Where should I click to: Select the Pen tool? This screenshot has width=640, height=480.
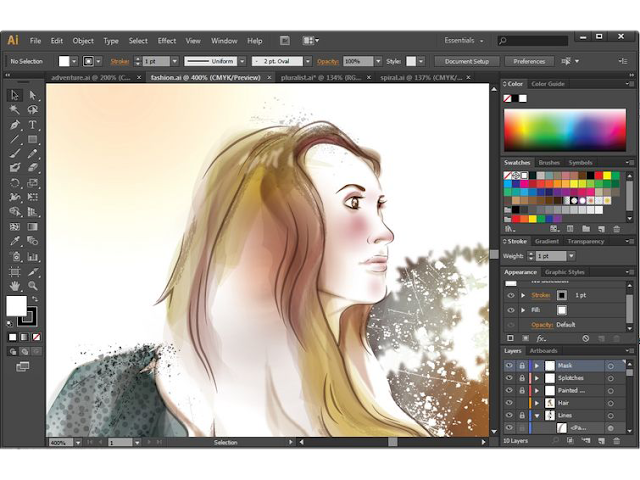pos(15,125)
